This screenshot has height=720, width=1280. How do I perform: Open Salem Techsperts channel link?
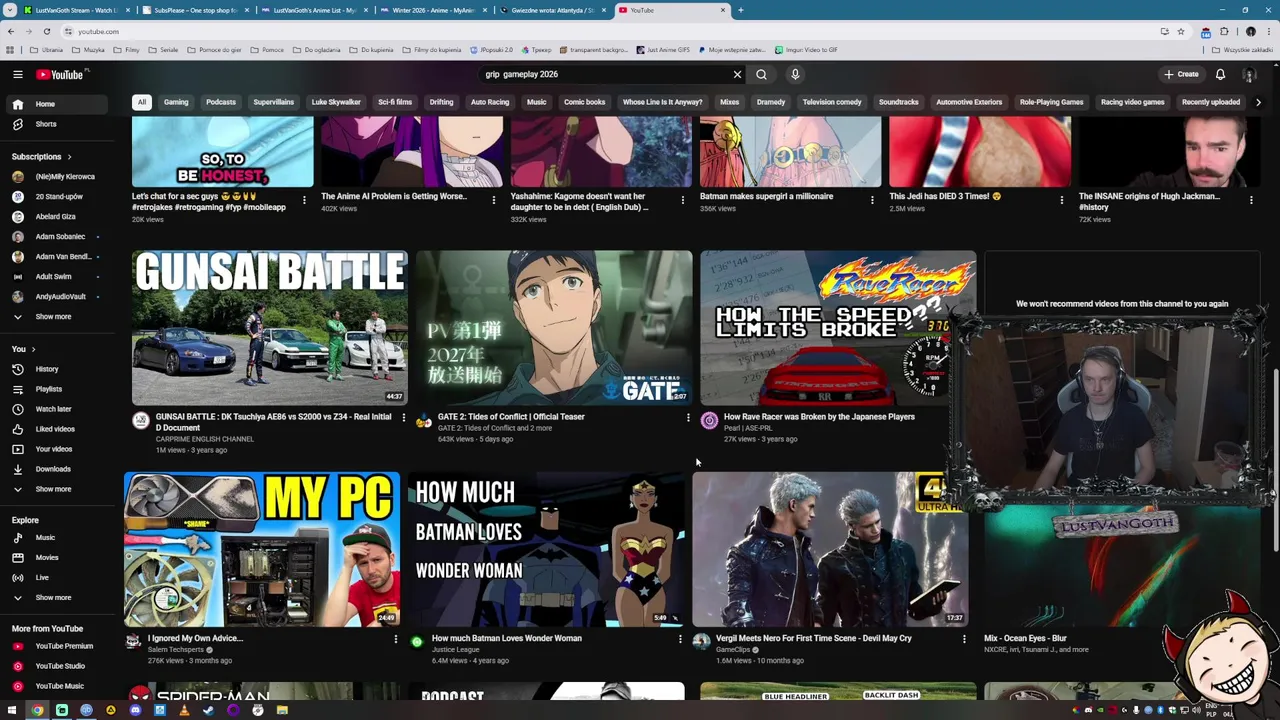pos(176,650)
